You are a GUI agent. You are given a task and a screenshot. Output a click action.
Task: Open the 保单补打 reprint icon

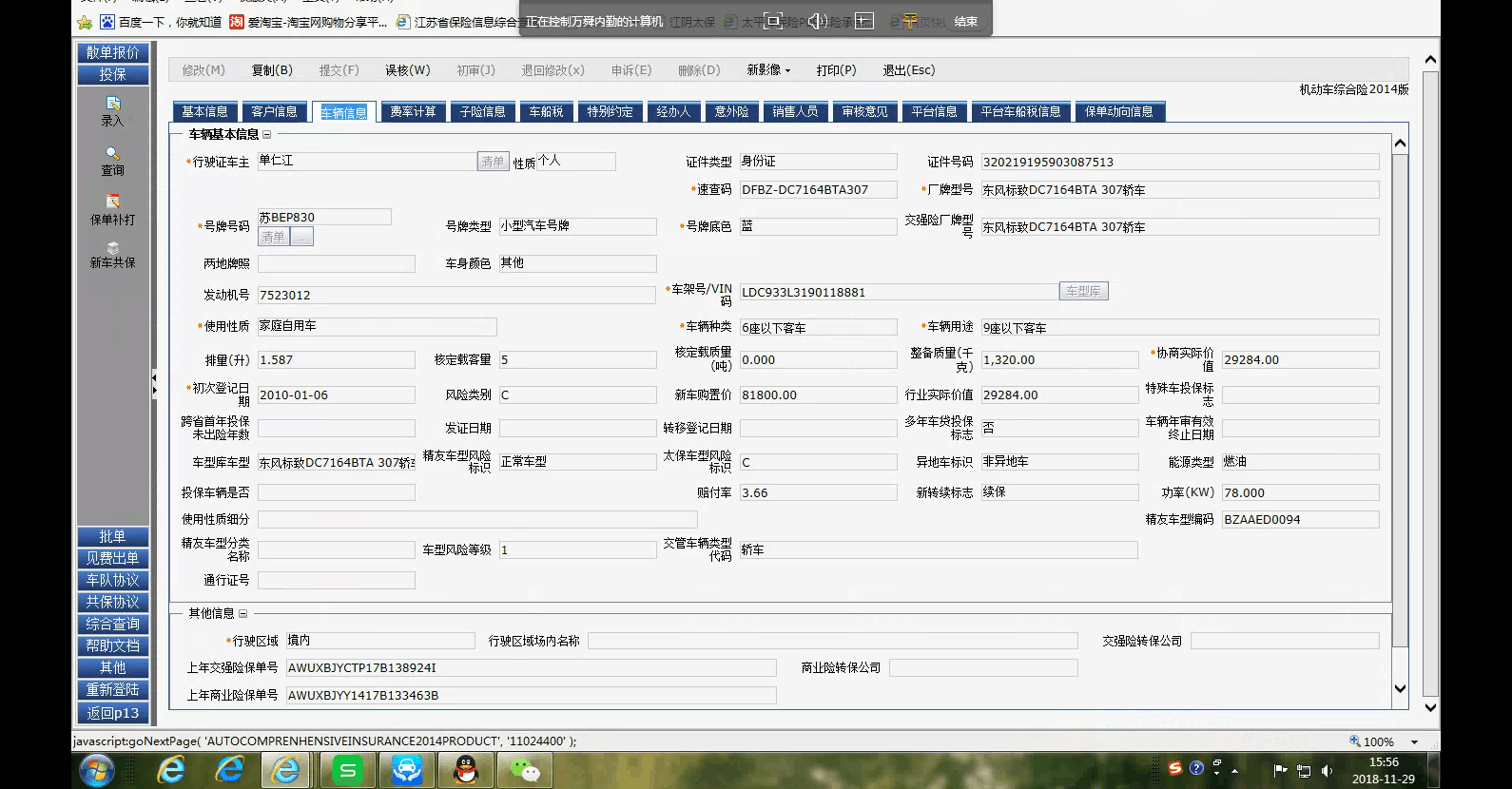(x=113, y=202)
